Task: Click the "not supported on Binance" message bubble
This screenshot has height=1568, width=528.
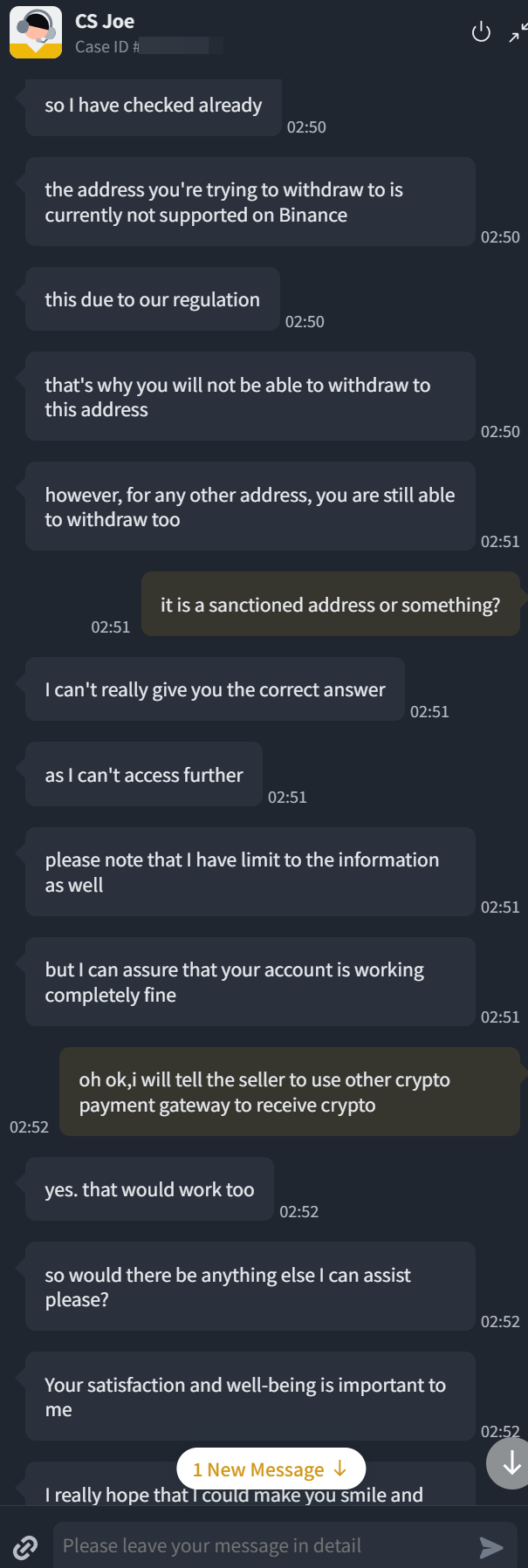Action: pos(250,202)
